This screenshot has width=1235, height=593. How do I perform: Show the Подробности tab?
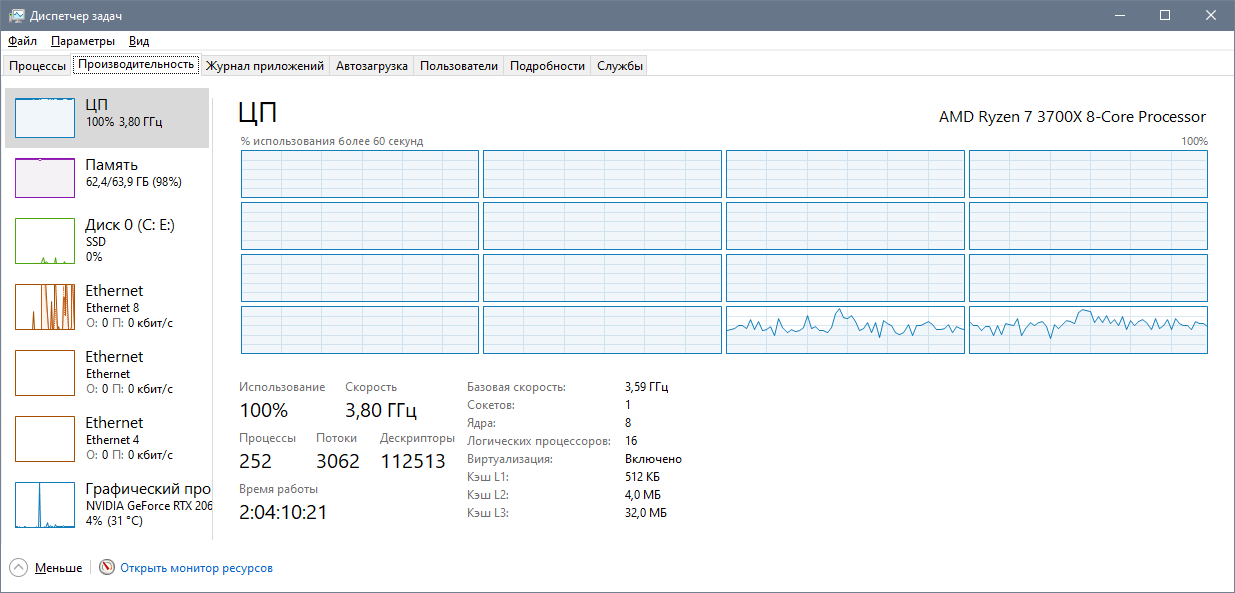click(x=547, y=66)
